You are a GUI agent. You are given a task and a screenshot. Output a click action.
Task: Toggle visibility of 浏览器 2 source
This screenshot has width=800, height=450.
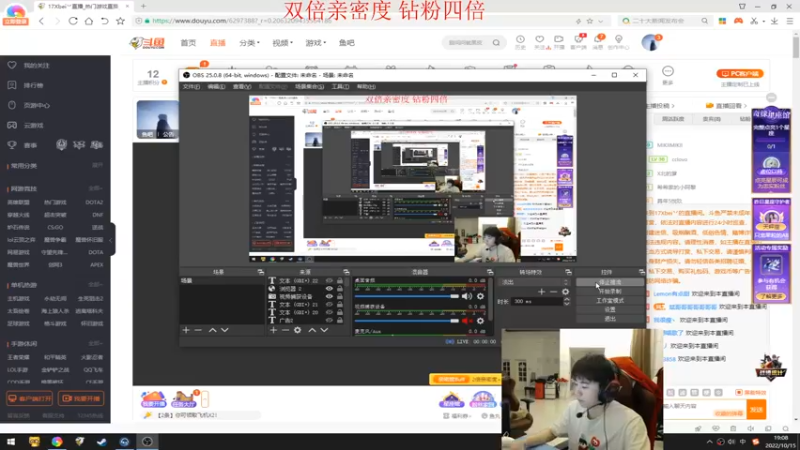[x=329, y=289]
